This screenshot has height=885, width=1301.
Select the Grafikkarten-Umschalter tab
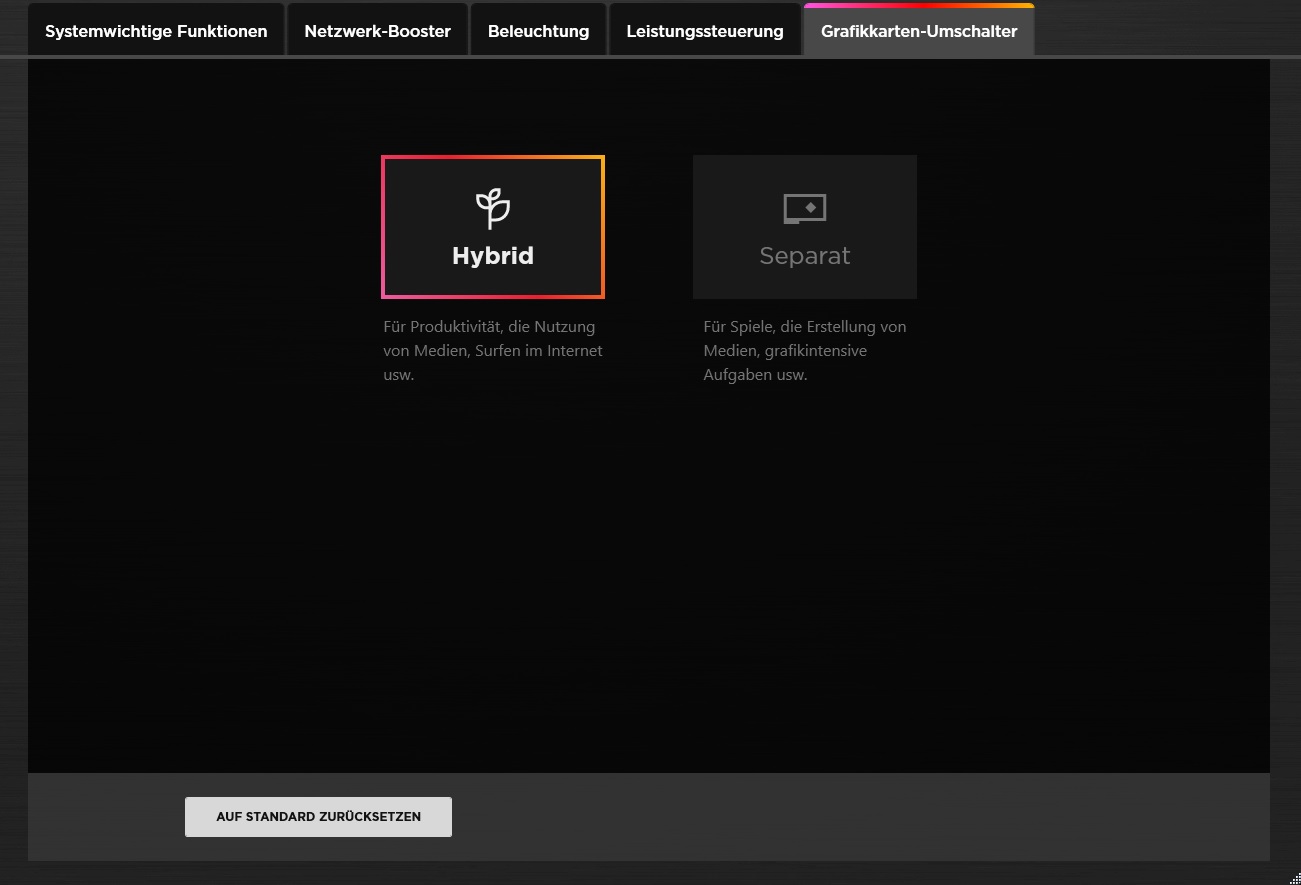click(x=919, y=30)
